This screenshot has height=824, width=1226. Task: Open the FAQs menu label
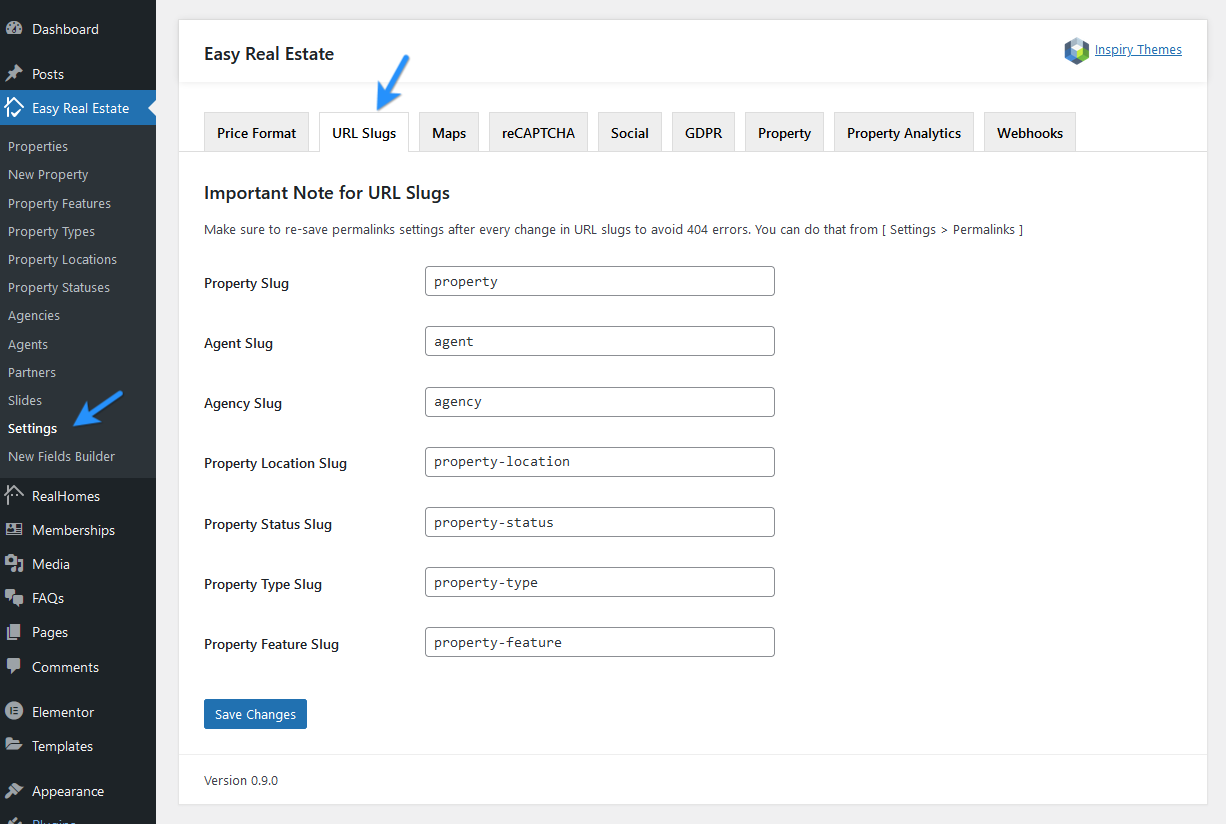(48, 598)
